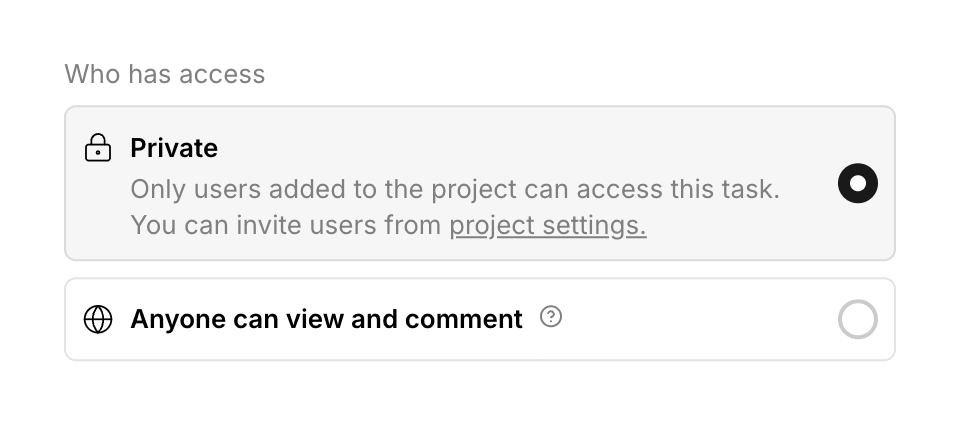Click the Who has access heading
The height and width of the screenshot is (426, 960).
pos(165,74)
